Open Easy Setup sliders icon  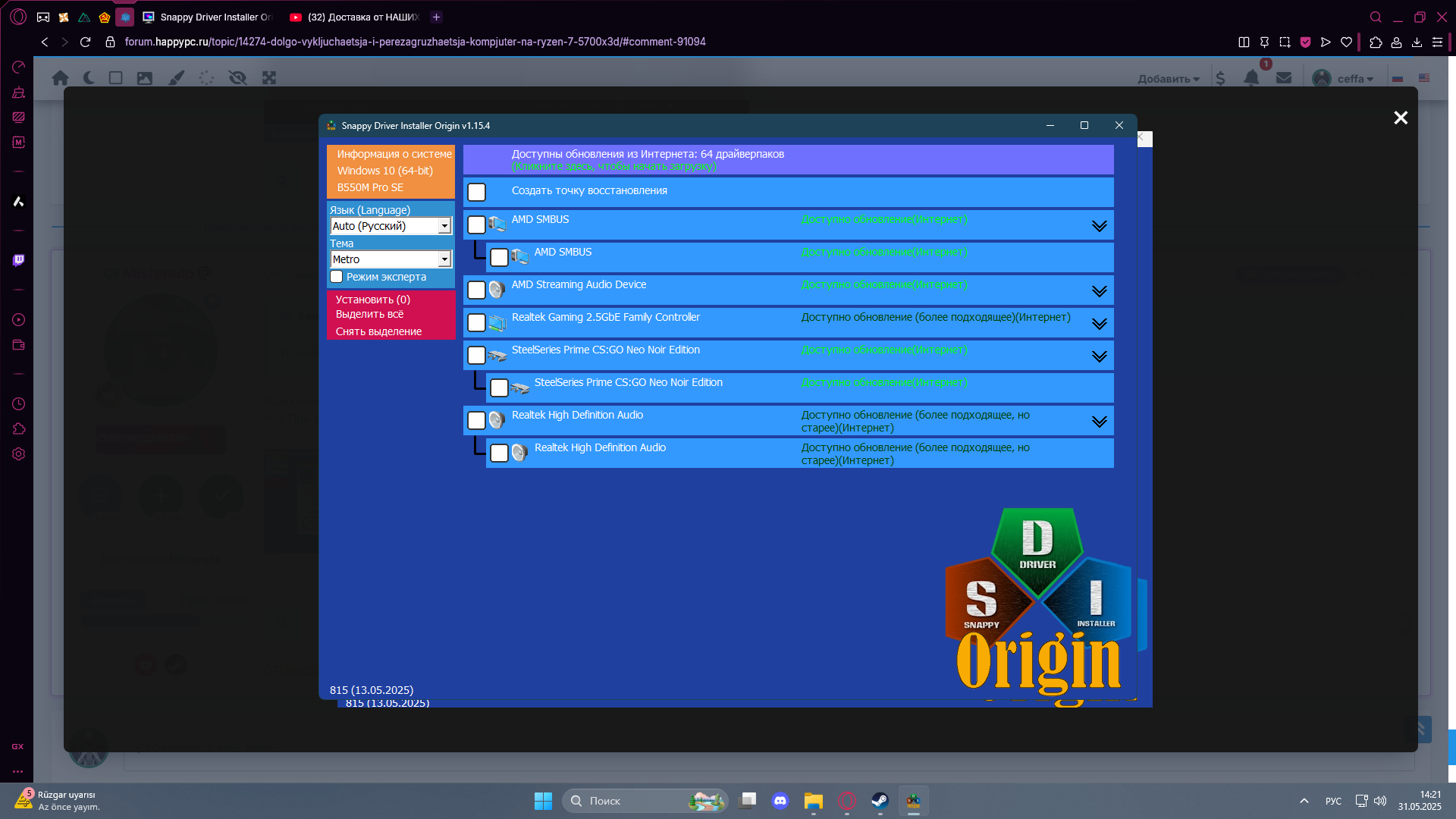(1437, 42)
